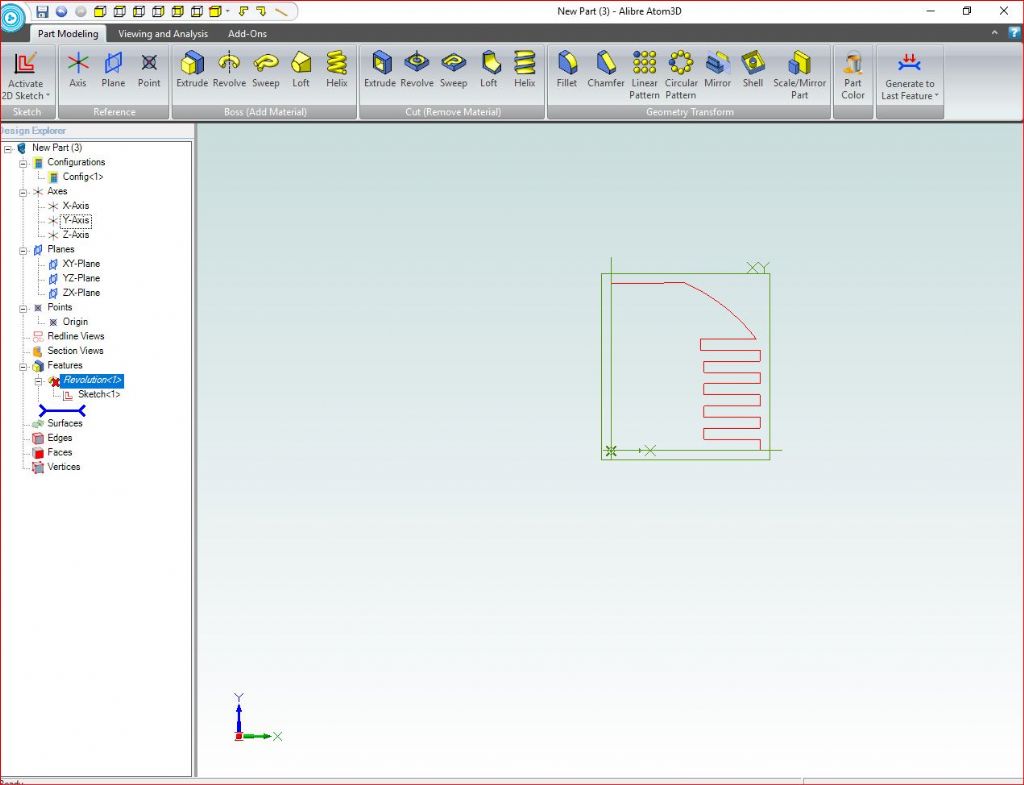Open the Help question mark icon

(1014, 33)
